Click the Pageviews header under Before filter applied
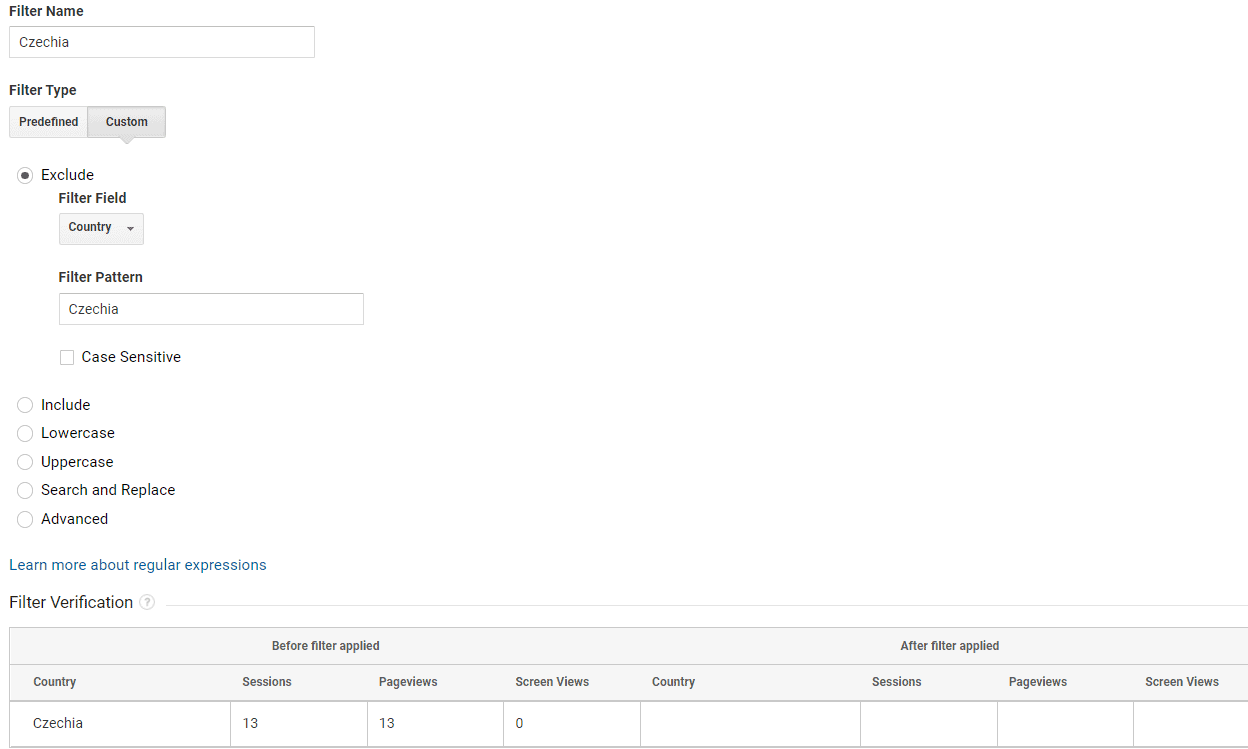This screenshot has height=749, width=1248. [x=408, y=682]
